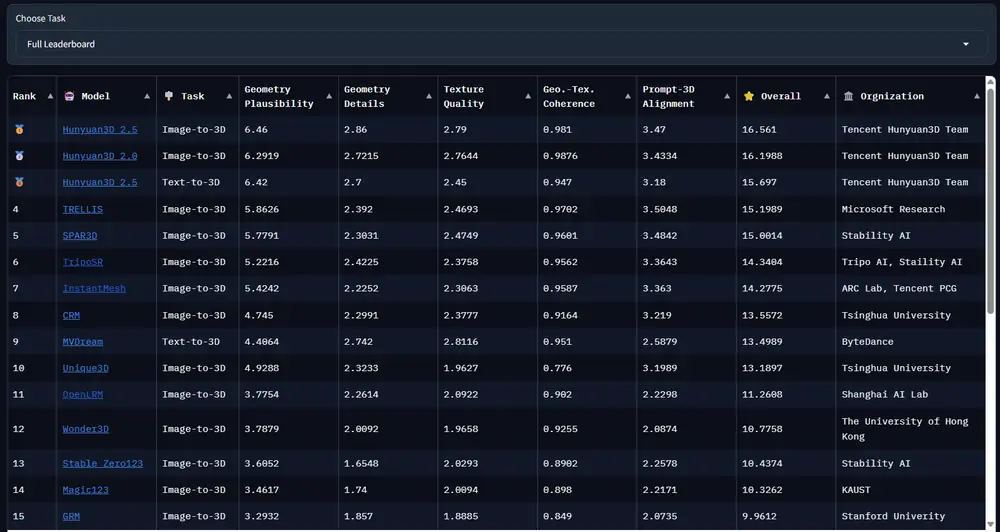Screen dimensions: 1000x532
Task: Open the TRELLIS model link
Action: pos(82,209)
